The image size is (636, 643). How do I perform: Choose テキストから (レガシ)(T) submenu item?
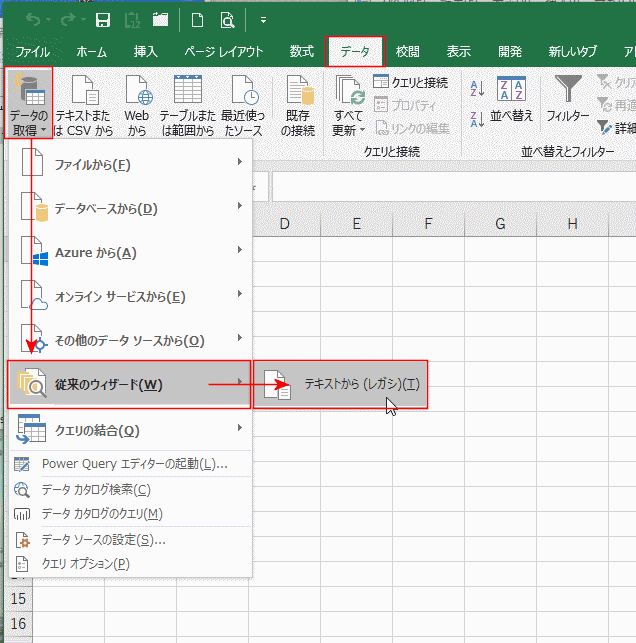340,384
